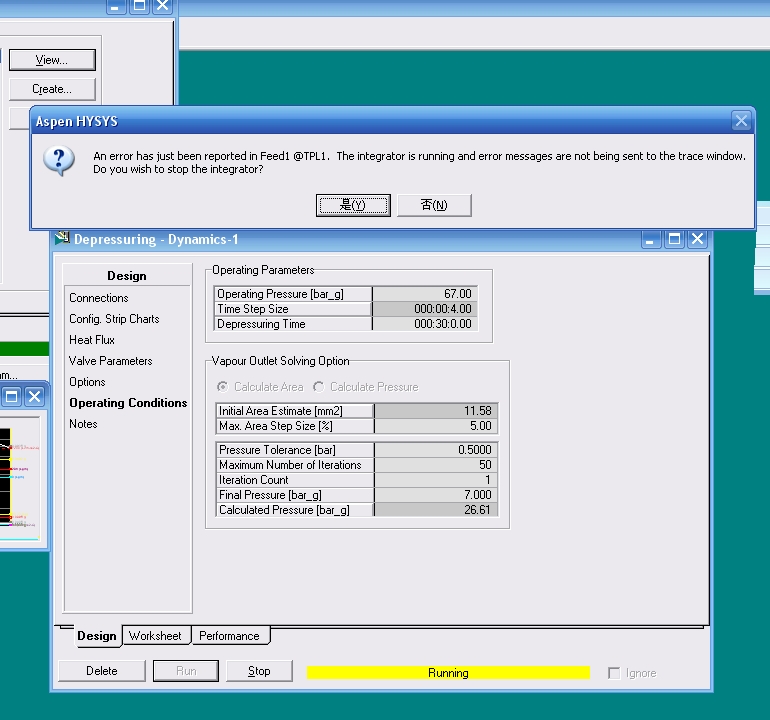Click the 是(Y) button to stop integrator
The image size is (770, 720).
click(x=353, y=205)
